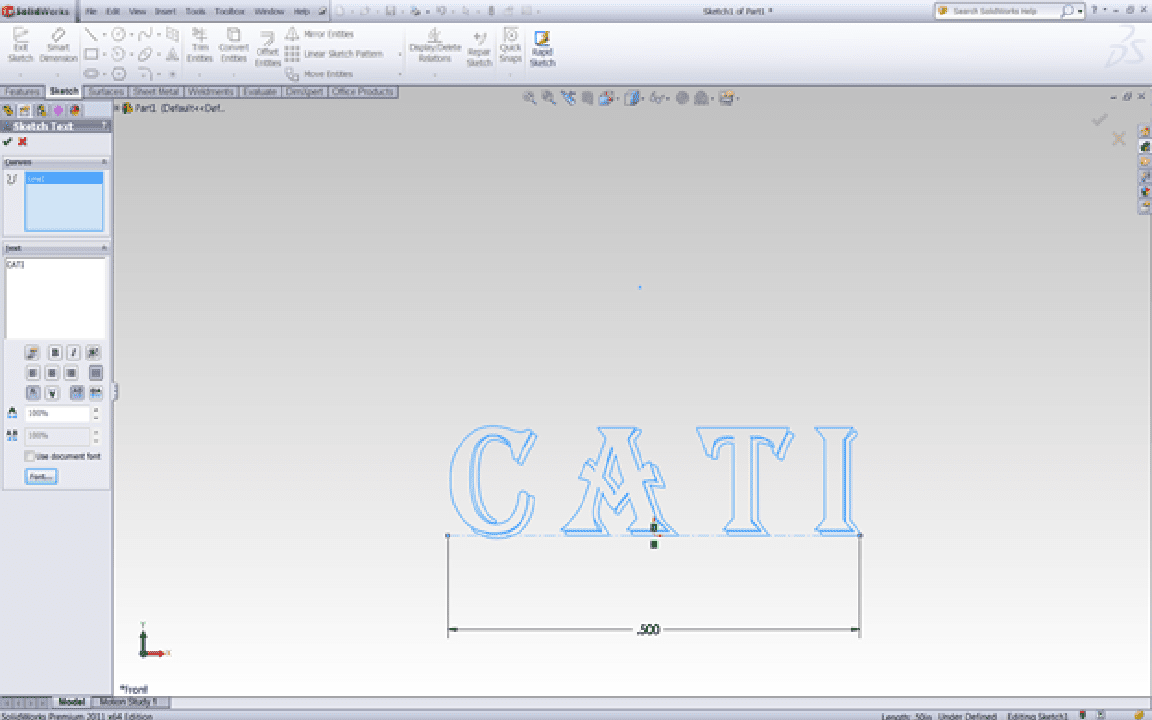This screenshot has height=720, width=1152.
Task: Open the Display/Delete Relations dropdown arrow
Action: pos(434,74)
